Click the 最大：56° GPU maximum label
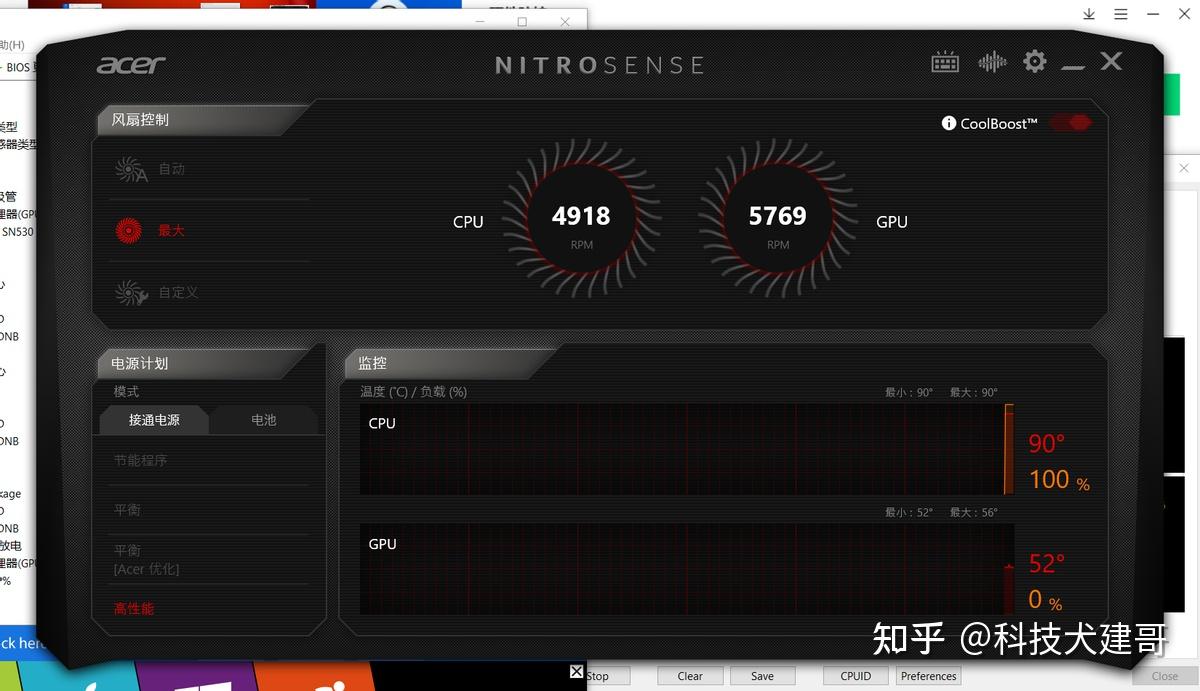This screenshot has width=1200, height=691. (x=974, y=513)
